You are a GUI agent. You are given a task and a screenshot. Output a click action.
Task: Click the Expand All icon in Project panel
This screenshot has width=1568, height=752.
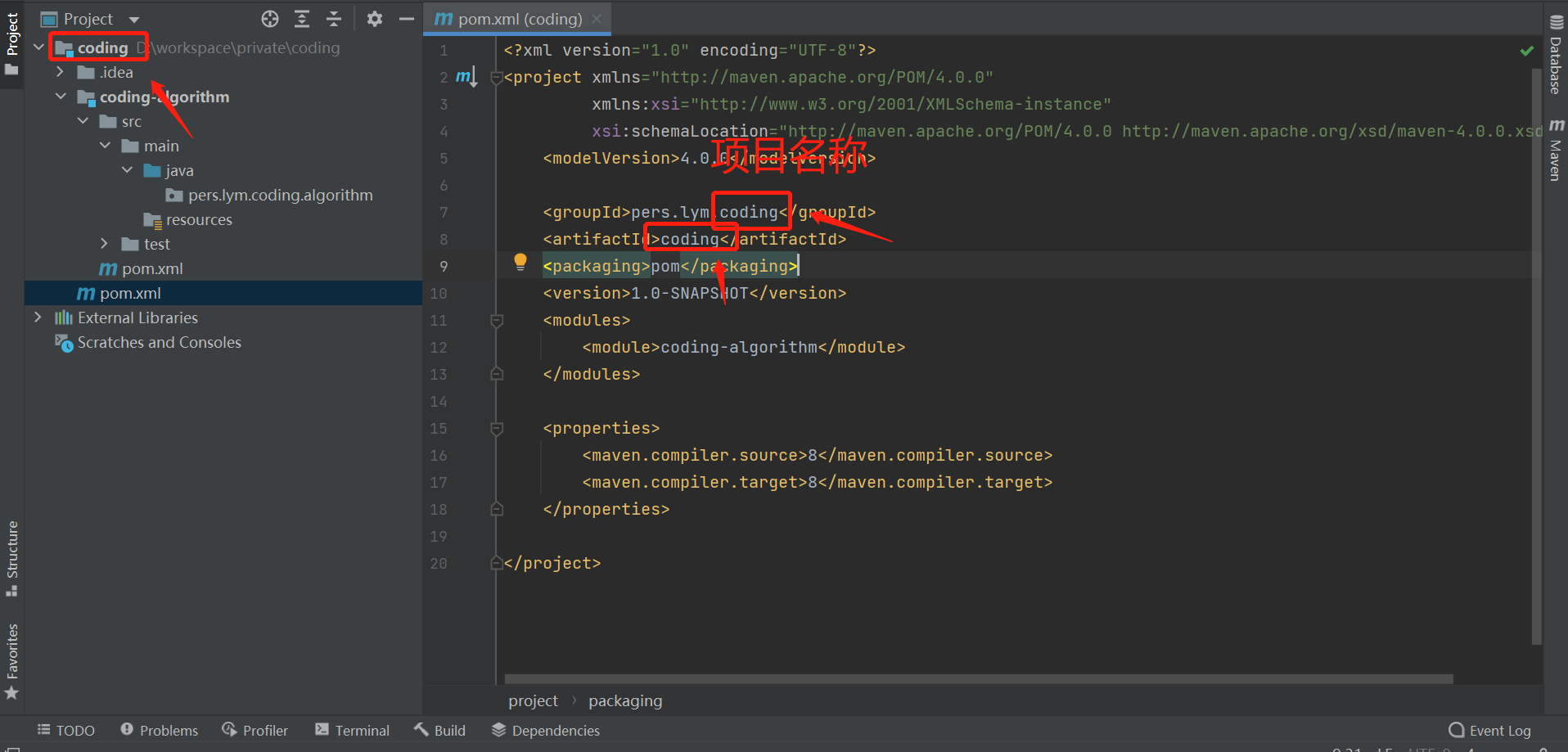(302, 19)
